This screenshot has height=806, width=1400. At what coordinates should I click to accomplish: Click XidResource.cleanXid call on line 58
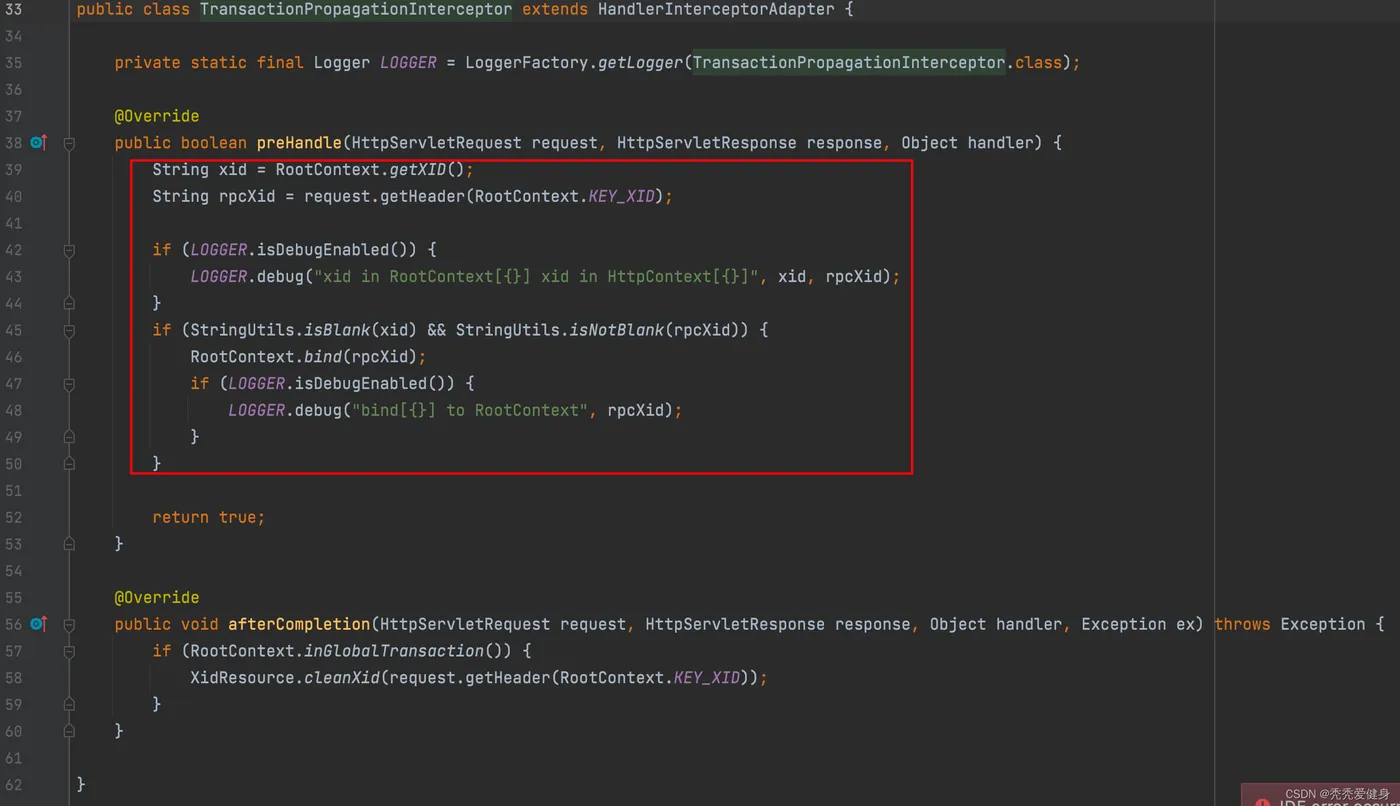285,677
